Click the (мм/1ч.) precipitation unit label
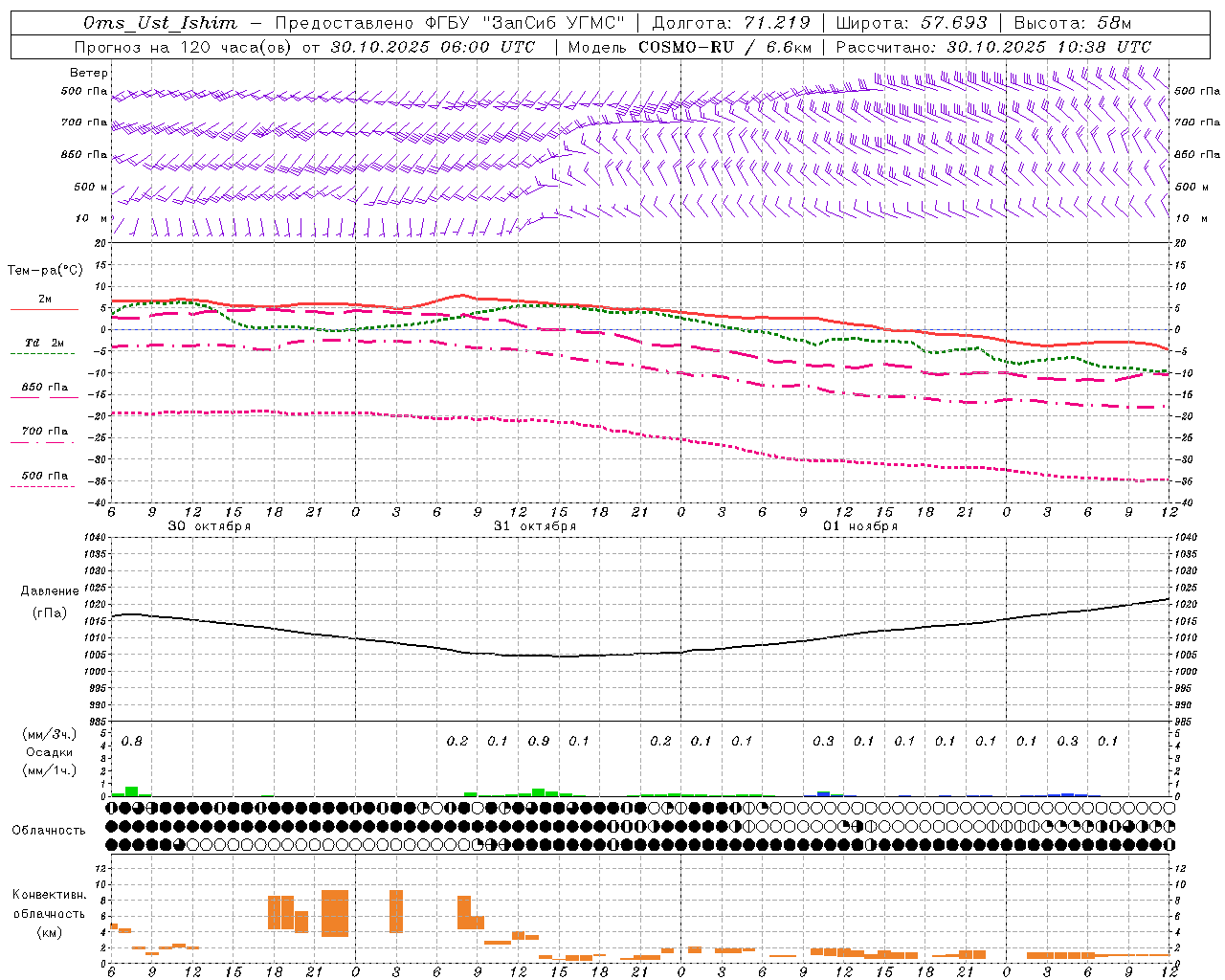 tap(50, 770)
